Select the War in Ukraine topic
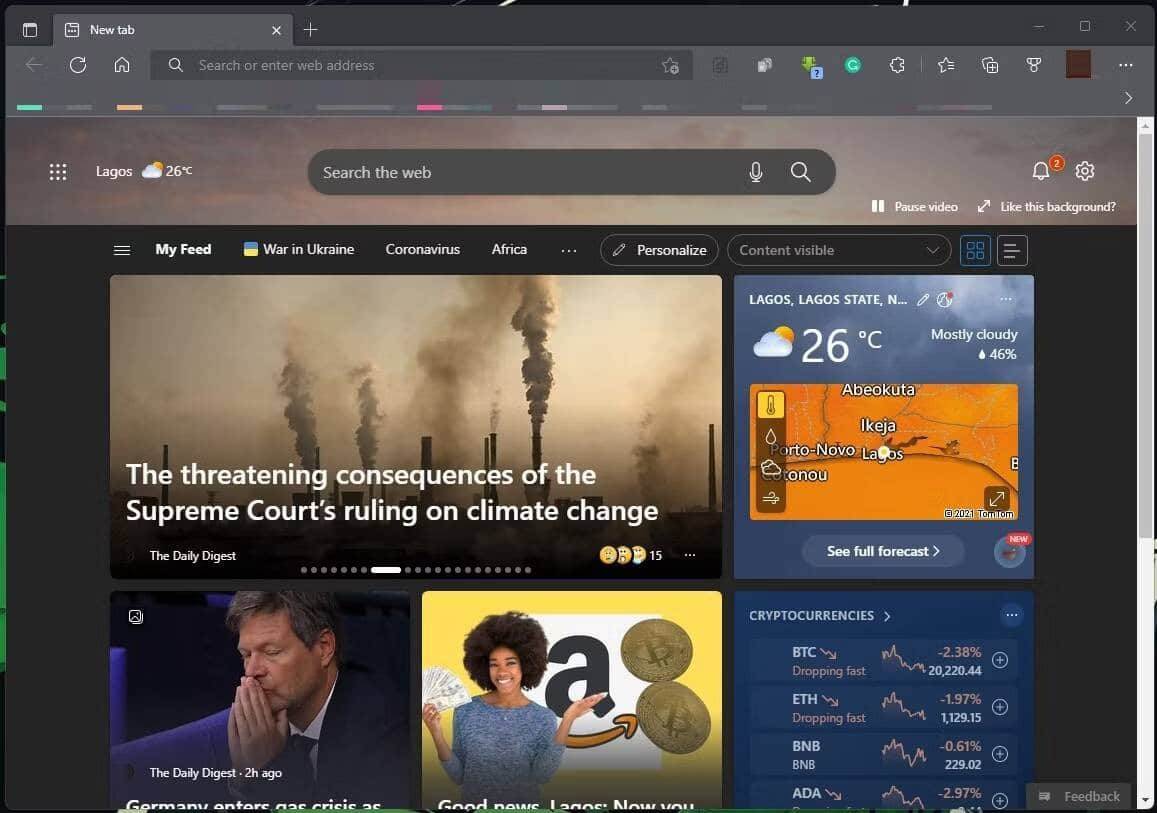The height and width of the screenshot is (813, 1157). click(297, 249)
